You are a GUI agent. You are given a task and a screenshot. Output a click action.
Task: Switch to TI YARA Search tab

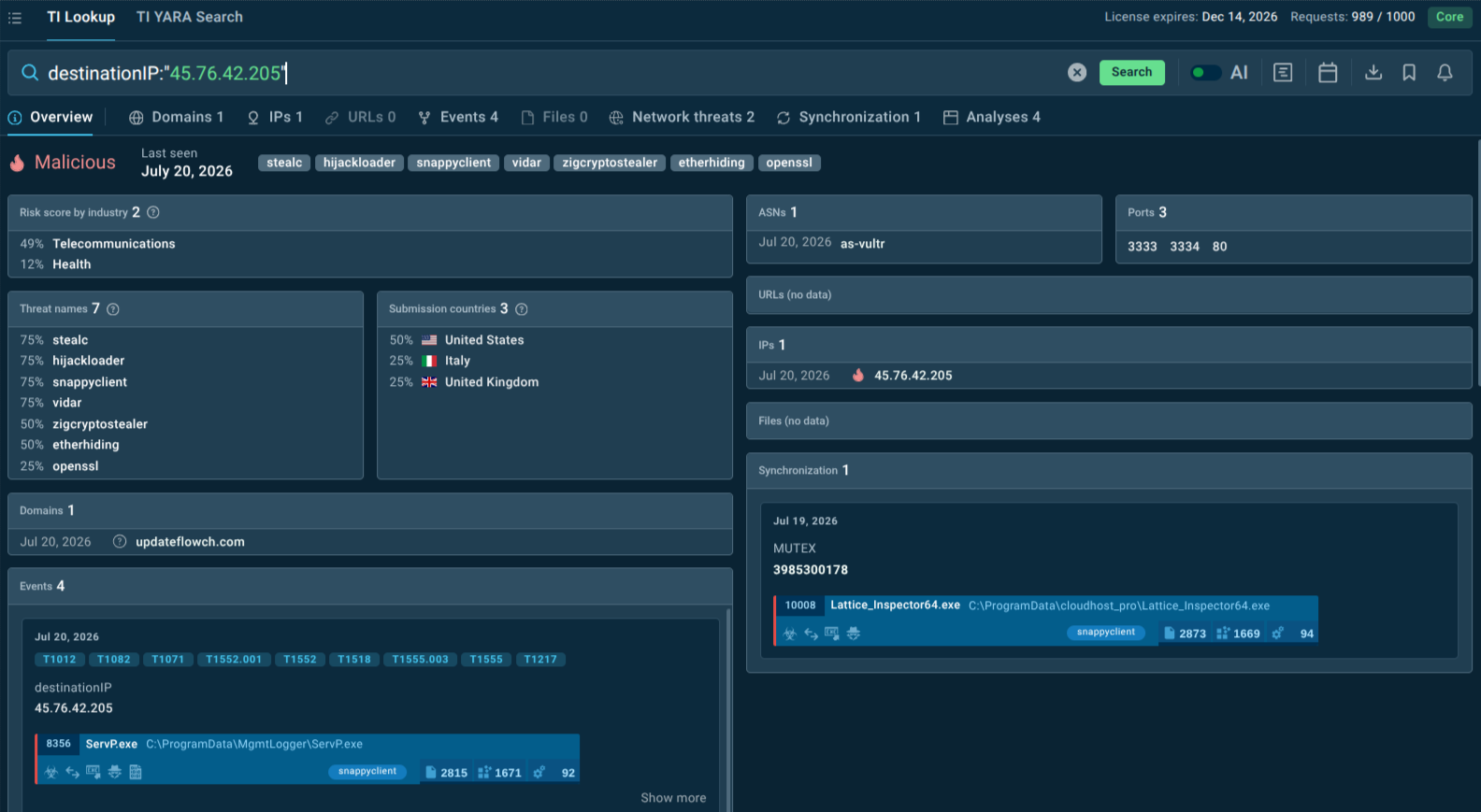tap(190, 17)
